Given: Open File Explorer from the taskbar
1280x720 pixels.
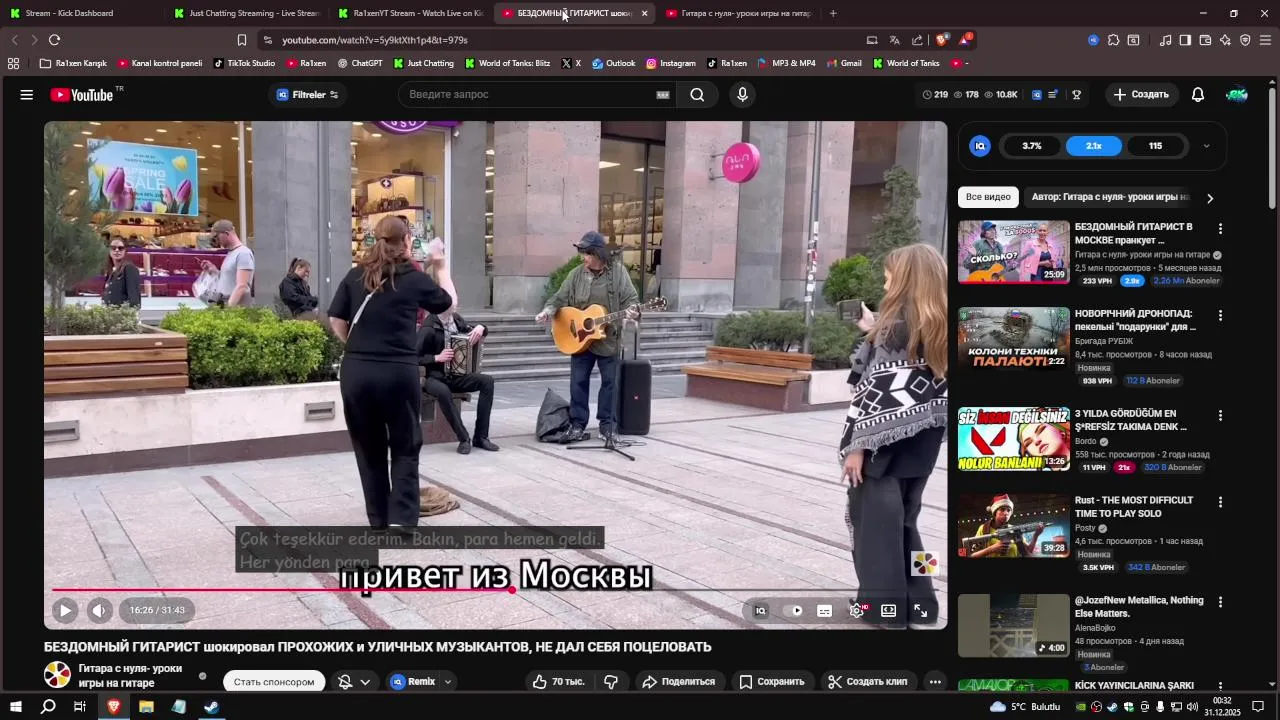Looking at the screenshot, I should tap(146, 707).
